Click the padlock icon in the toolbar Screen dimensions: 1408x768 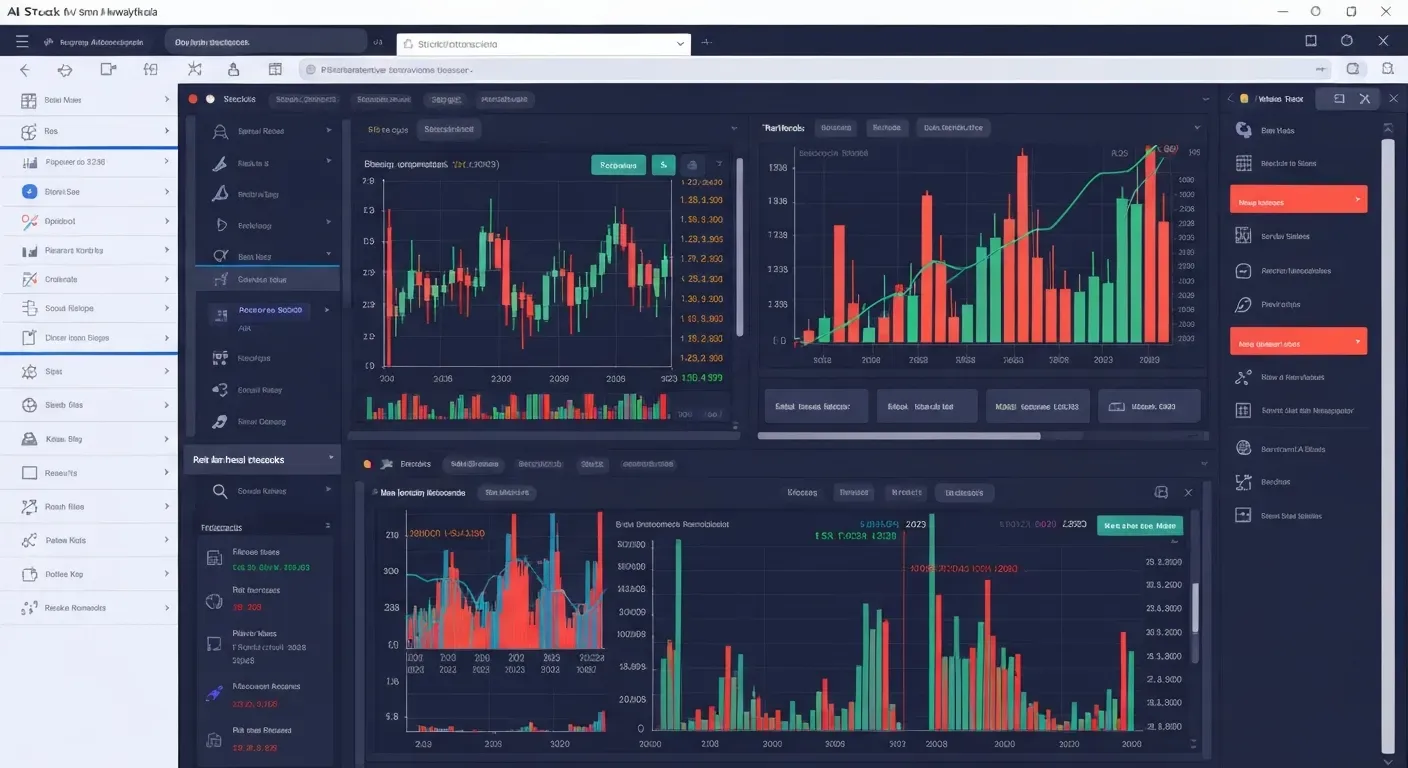point(234,70)
